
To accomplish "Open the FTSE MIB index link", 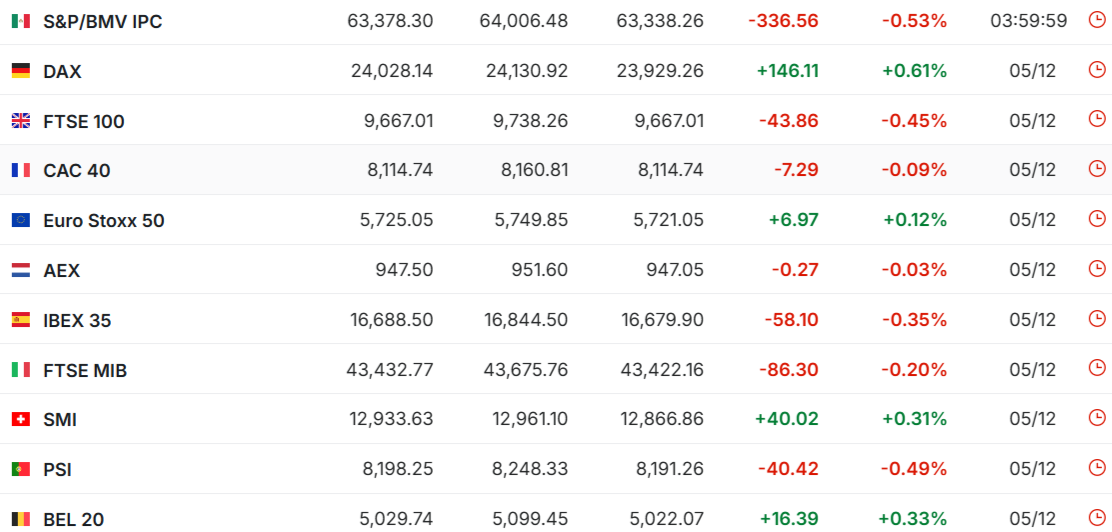I will (x=85, y=370).
